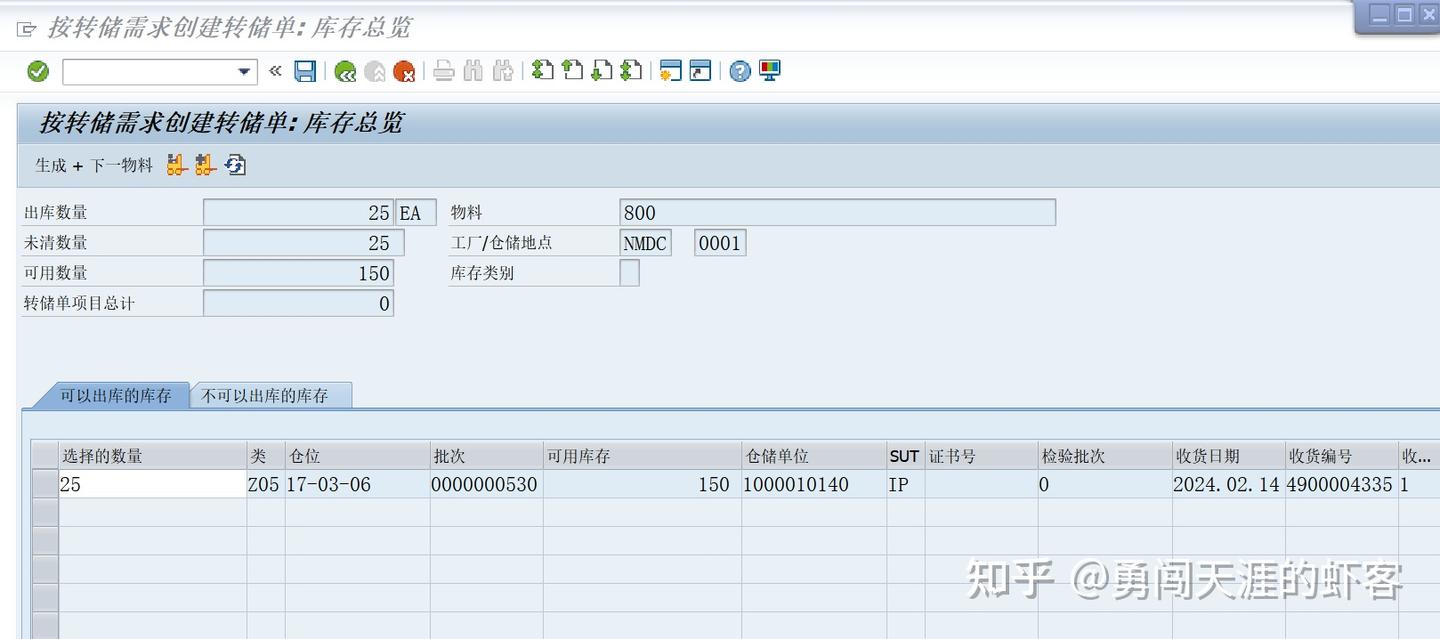Open the command field dropdown arrow

pos(243,71)
